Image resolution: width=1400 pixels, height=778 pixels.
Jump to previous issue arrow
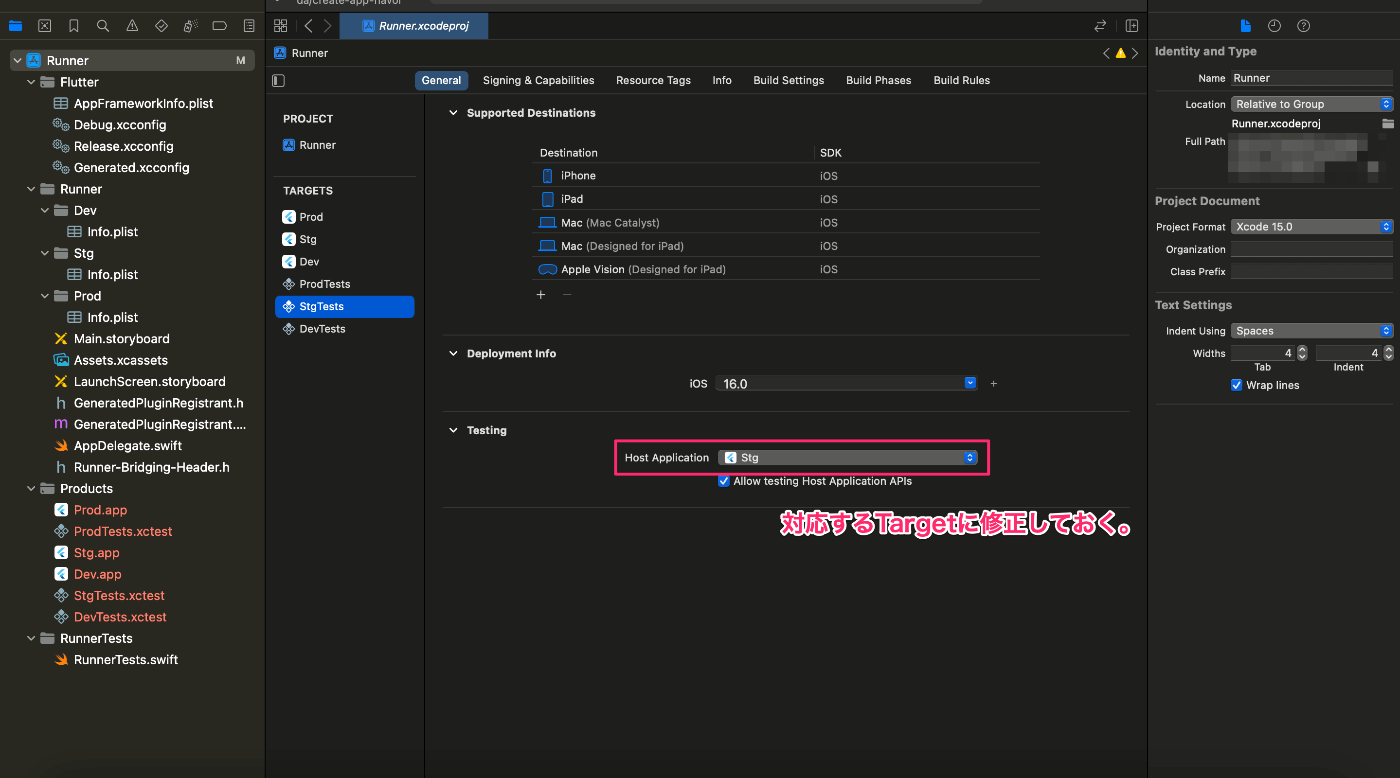[x=1106, y=53]
